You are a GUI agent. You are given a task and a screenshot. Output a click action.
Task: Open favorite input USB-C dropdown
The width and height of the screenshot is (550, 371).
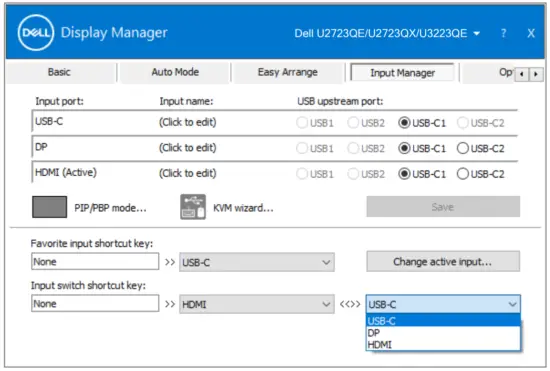(x=257, y=262)
